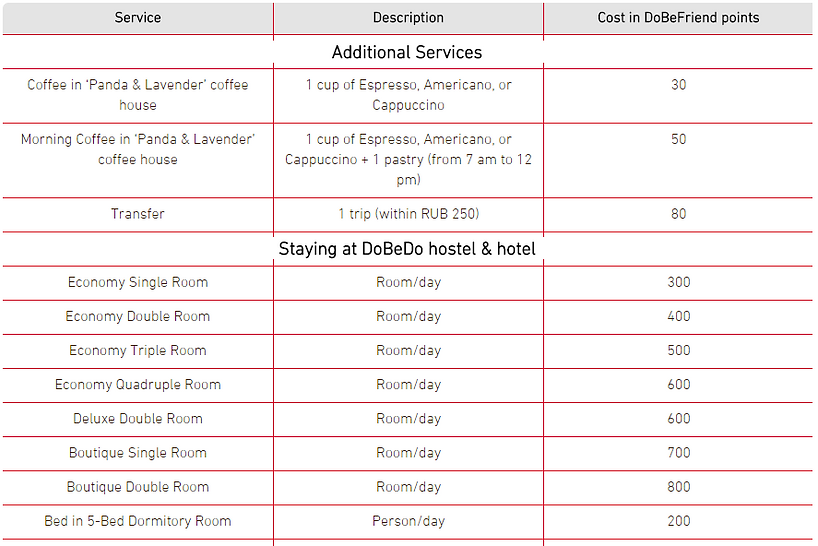
Task: Click the Service column header
Action: click(x=138, y=18)
